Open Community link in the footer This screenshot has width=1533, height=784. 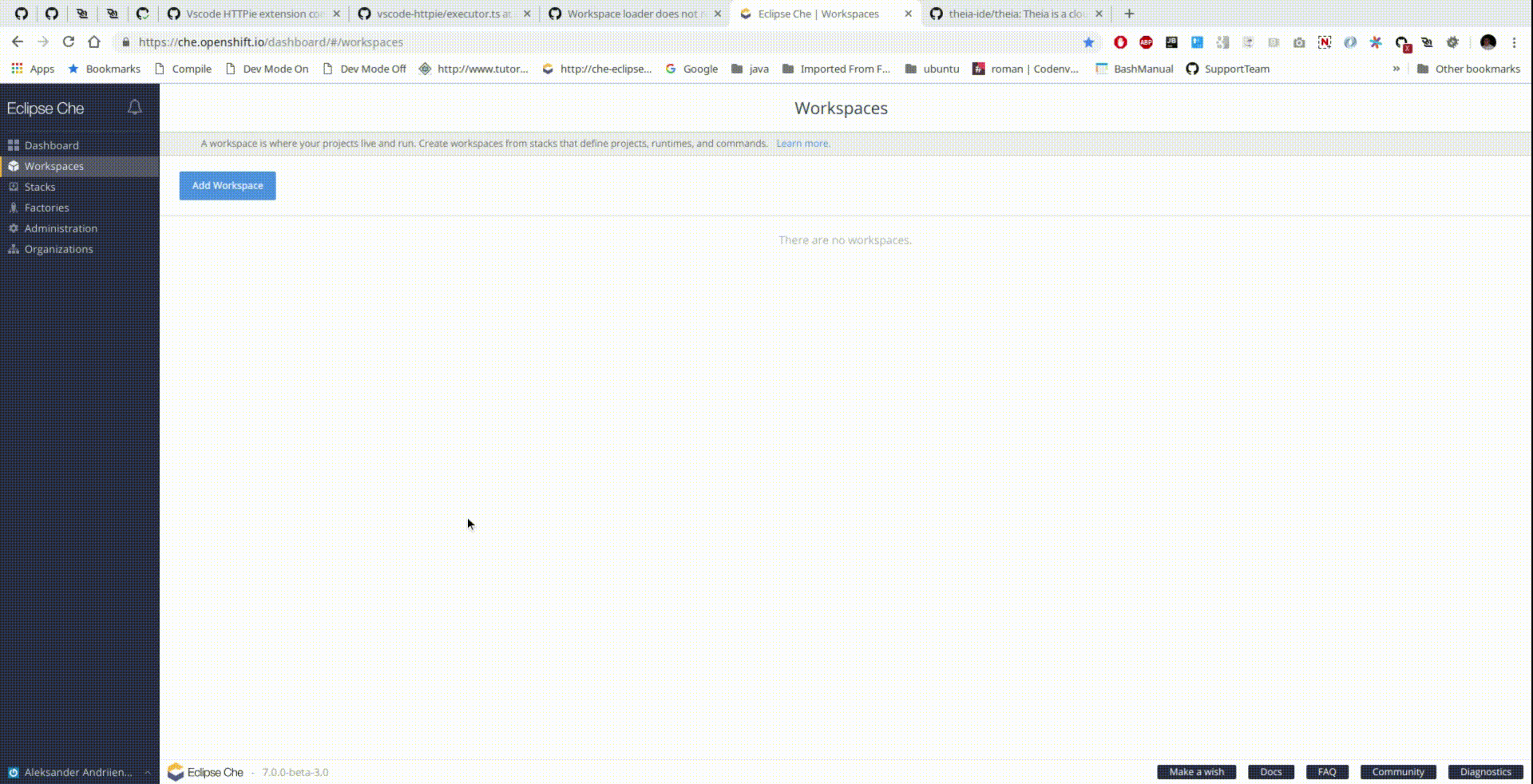tap(1398, 772)
